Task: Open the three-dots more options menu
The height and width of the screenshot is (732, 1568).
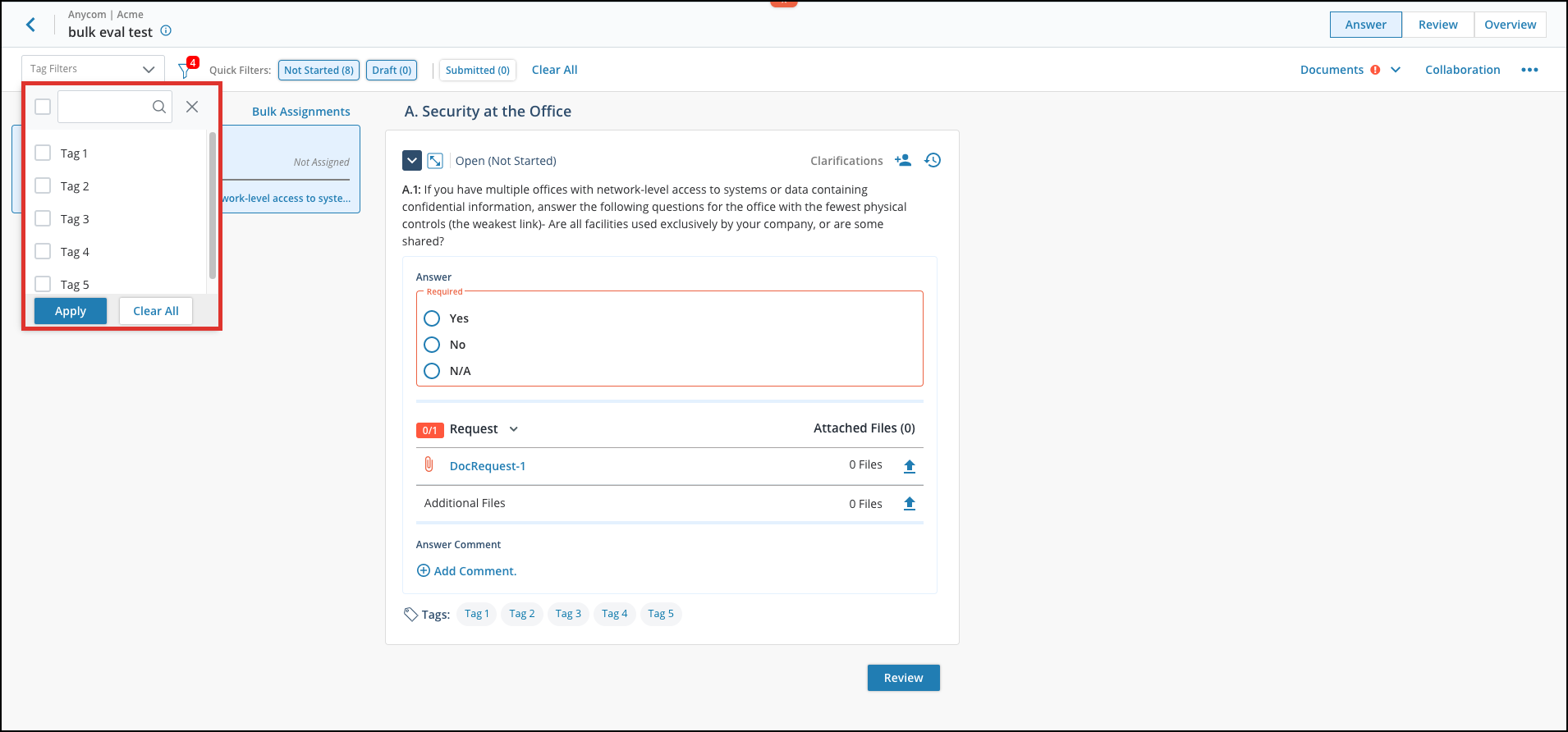Action: tap(1529, 70)
